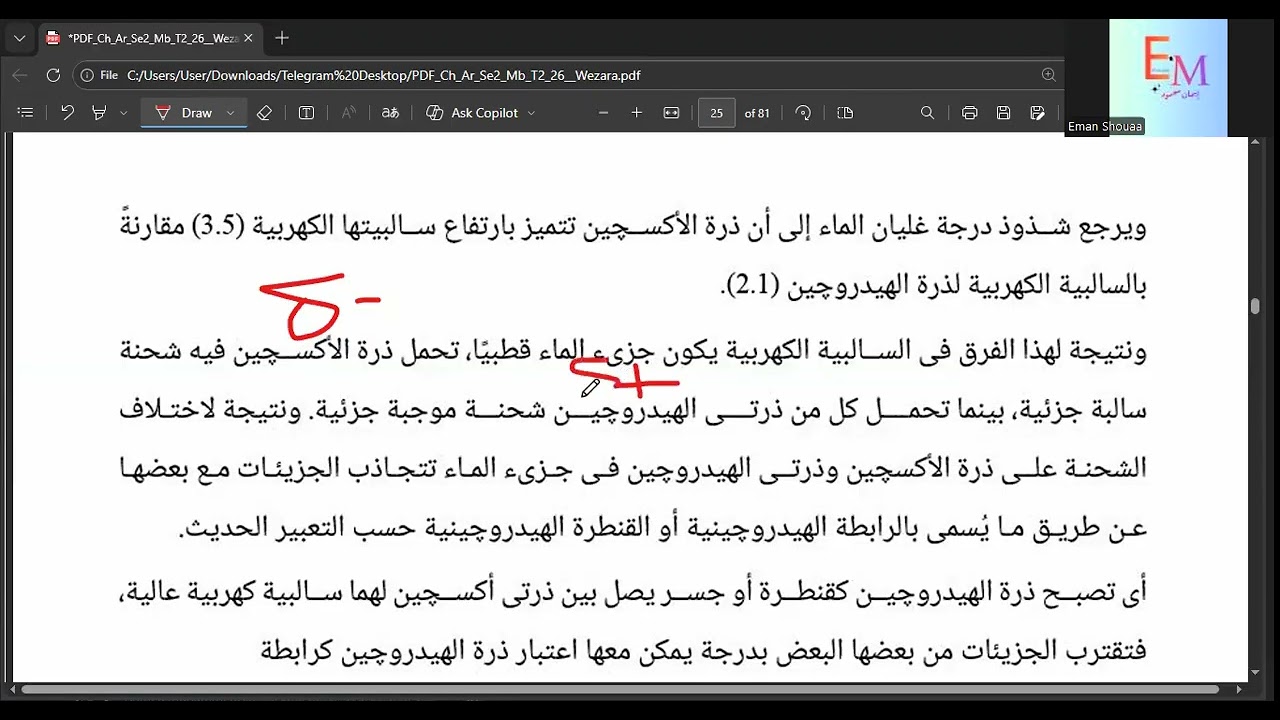Open the Draw pen options dropdown
The image size is (1280, 720).
point(230,113)
